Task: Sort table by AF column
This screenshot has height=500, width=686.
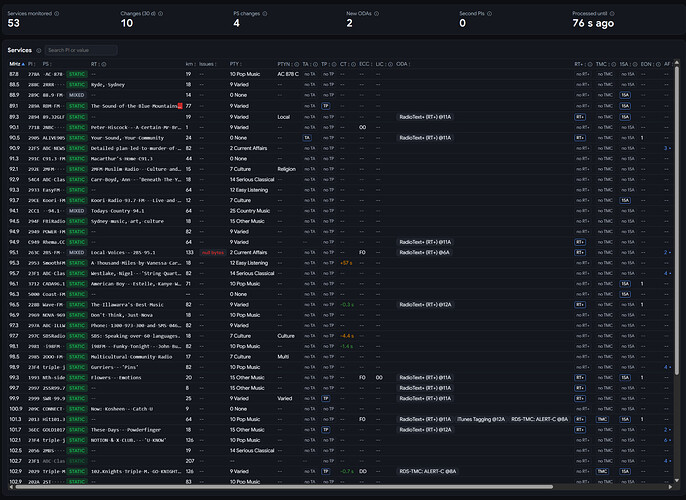Action: (667, 64)
